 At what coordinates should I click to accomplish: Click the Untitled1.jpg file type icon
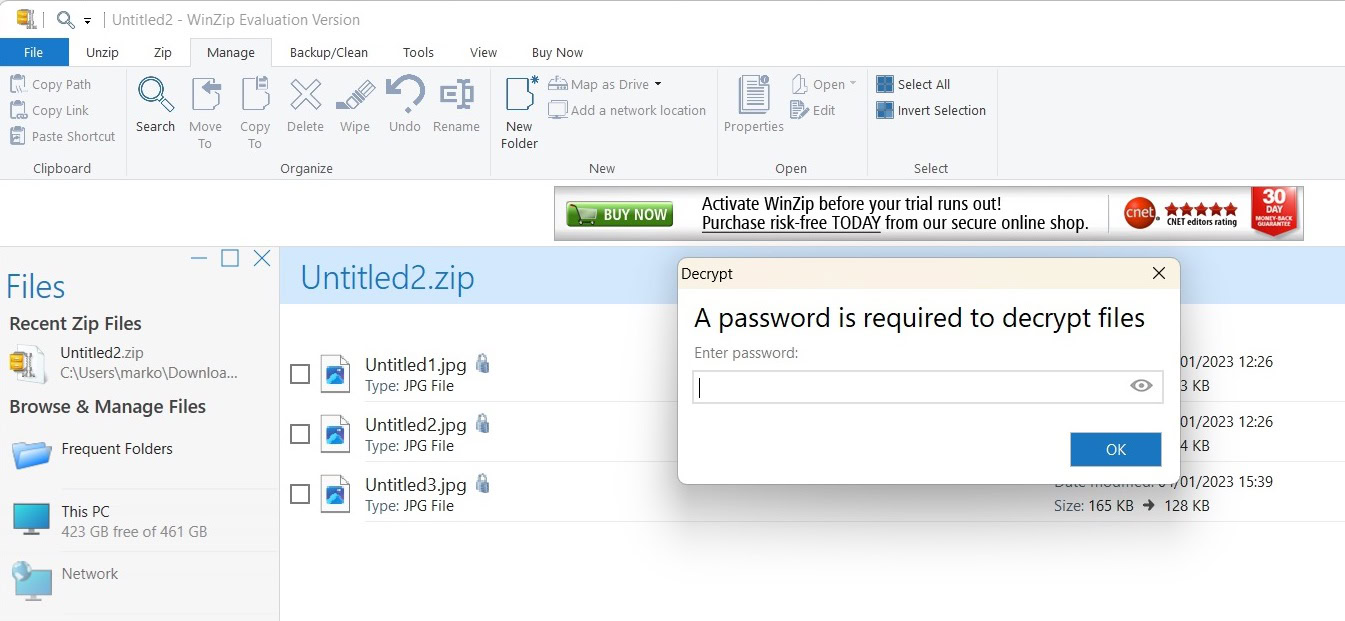pyautogui.click(x=335, y=373)
